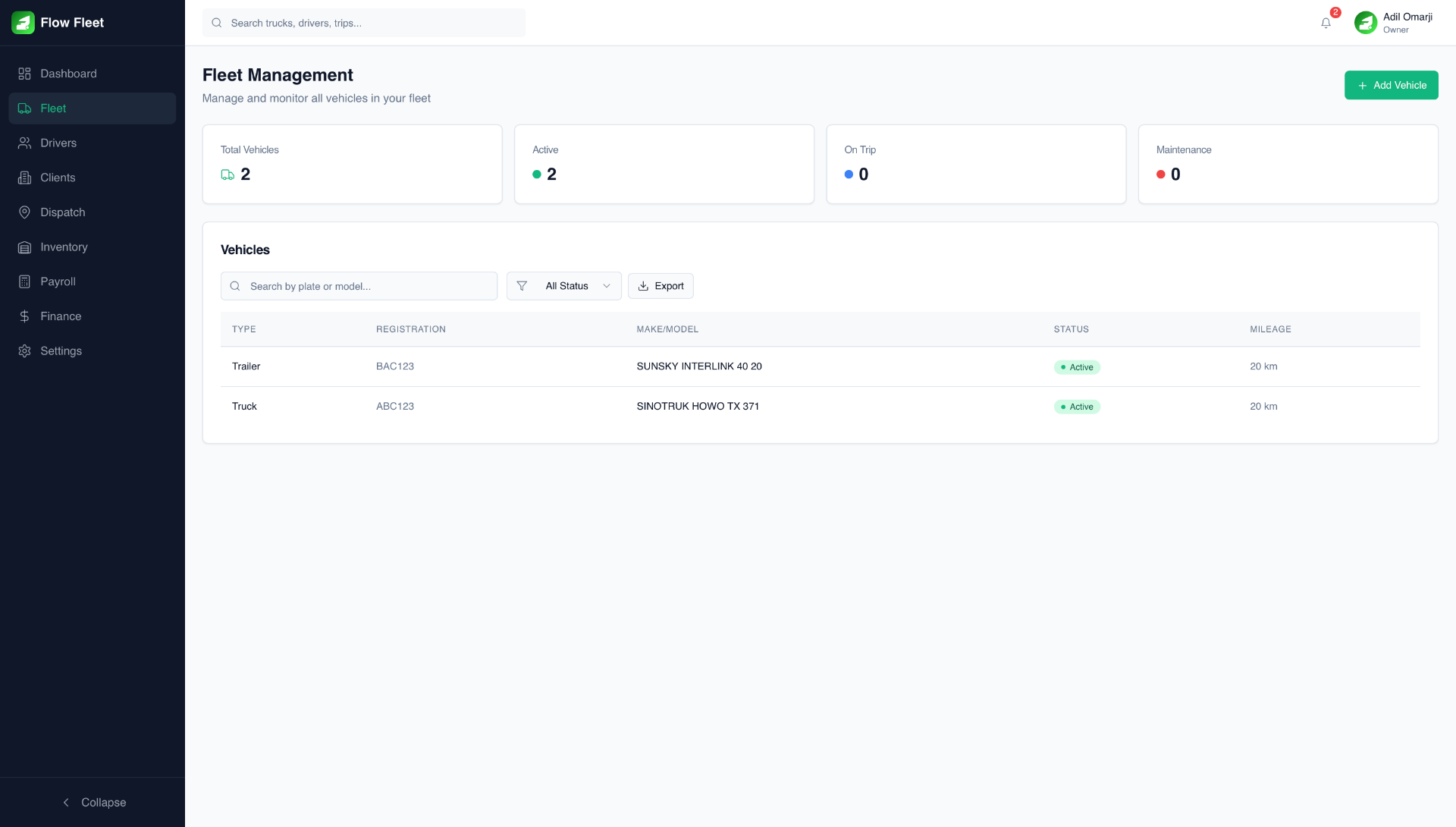Open the notifications bell
This screenshot has width=1456, height=827.
1326,23
